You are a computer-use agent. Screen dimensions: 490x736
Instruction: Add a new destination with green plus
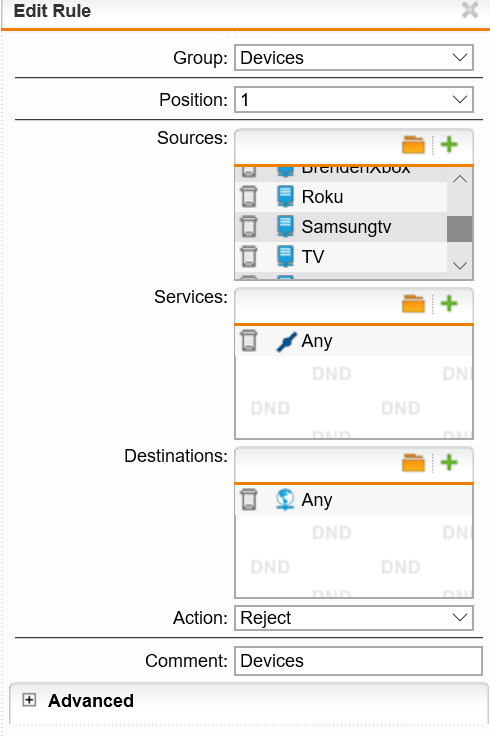(x=449, y=463)
